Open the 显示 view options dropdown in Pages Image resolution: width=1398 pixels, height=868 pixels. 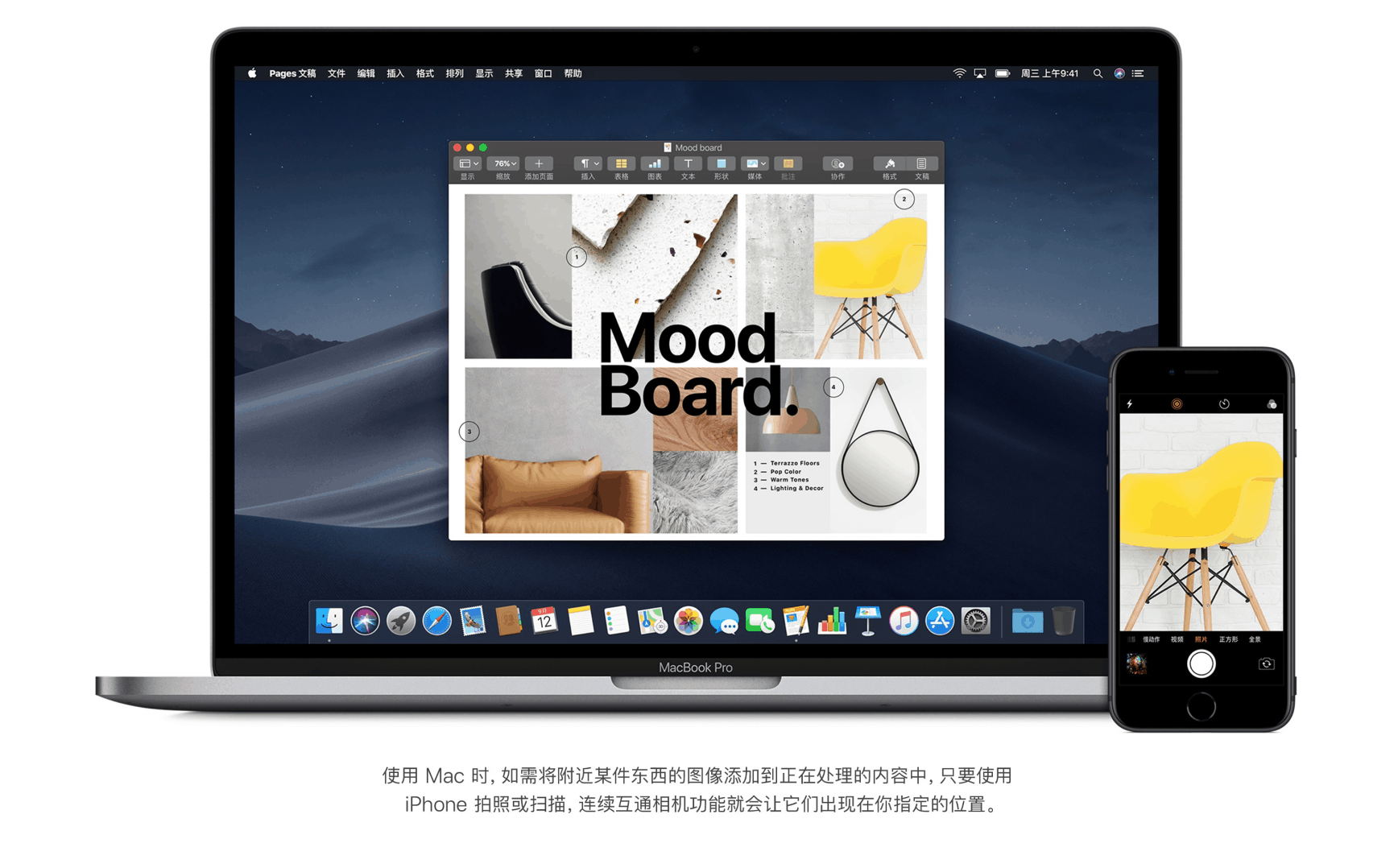click(x=468, y=163)
